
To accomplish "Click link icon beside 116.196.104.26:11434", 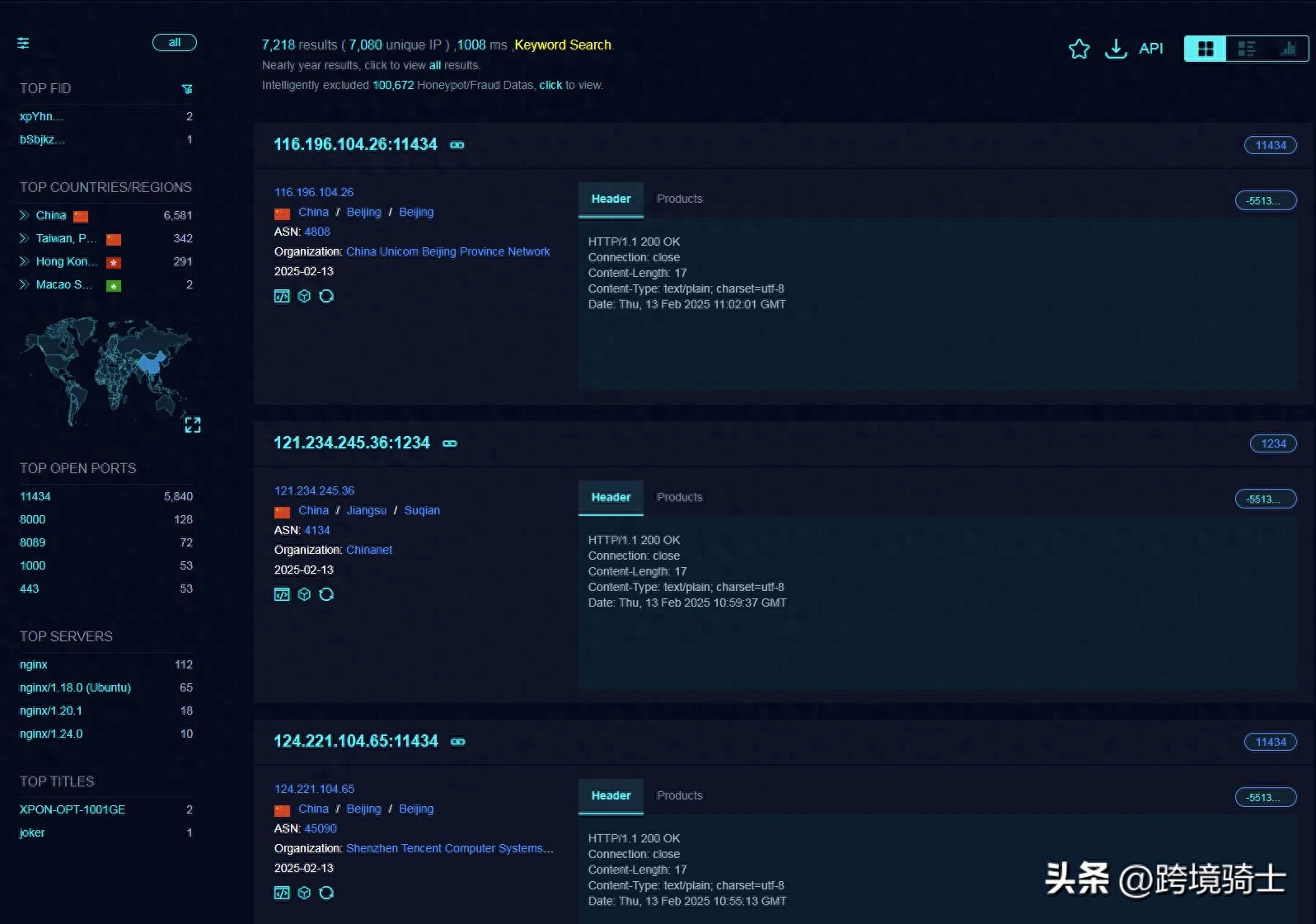I will [457, 145].
